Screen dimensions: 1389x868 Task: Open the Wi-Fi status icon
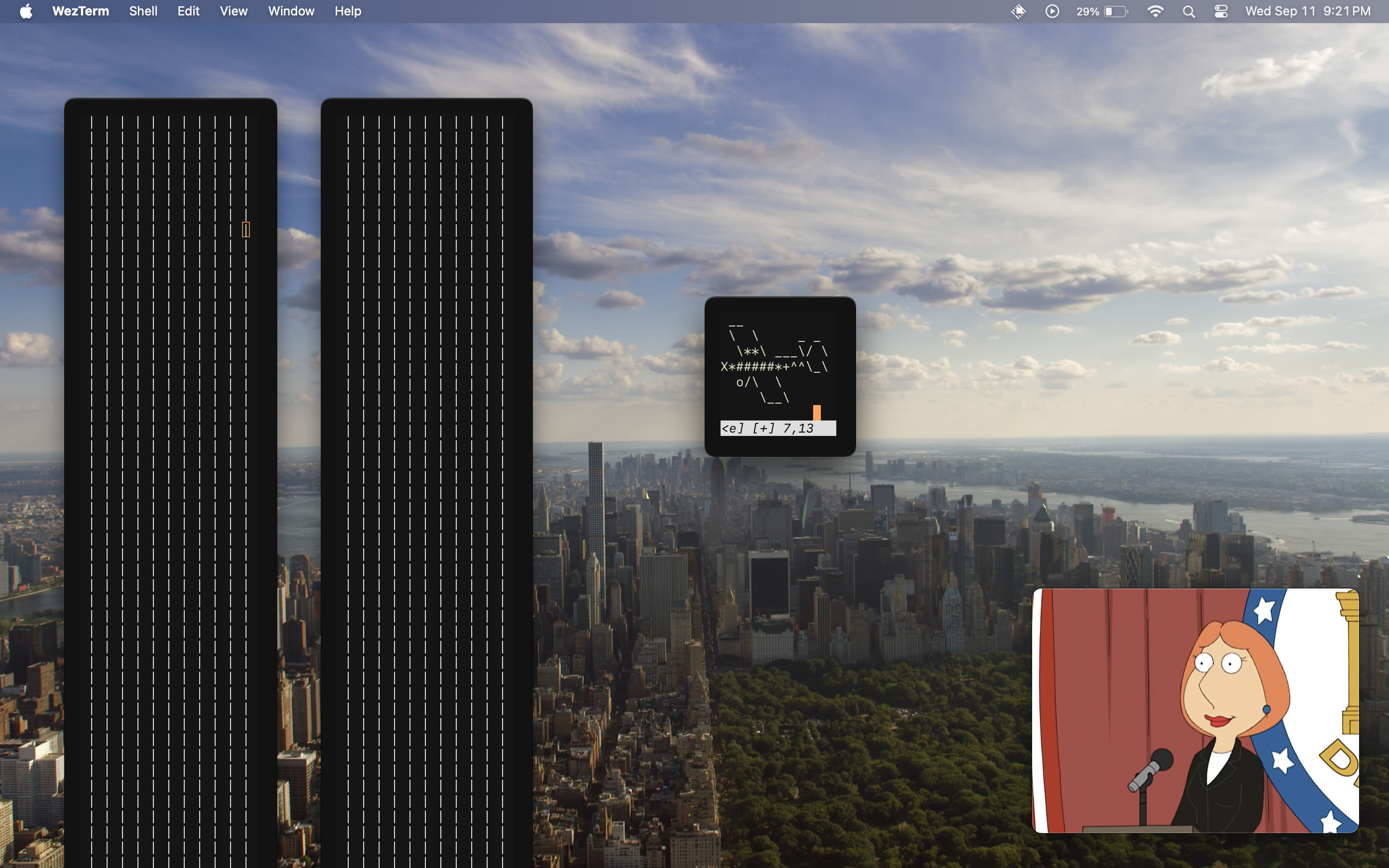(x=1155, y=11)
